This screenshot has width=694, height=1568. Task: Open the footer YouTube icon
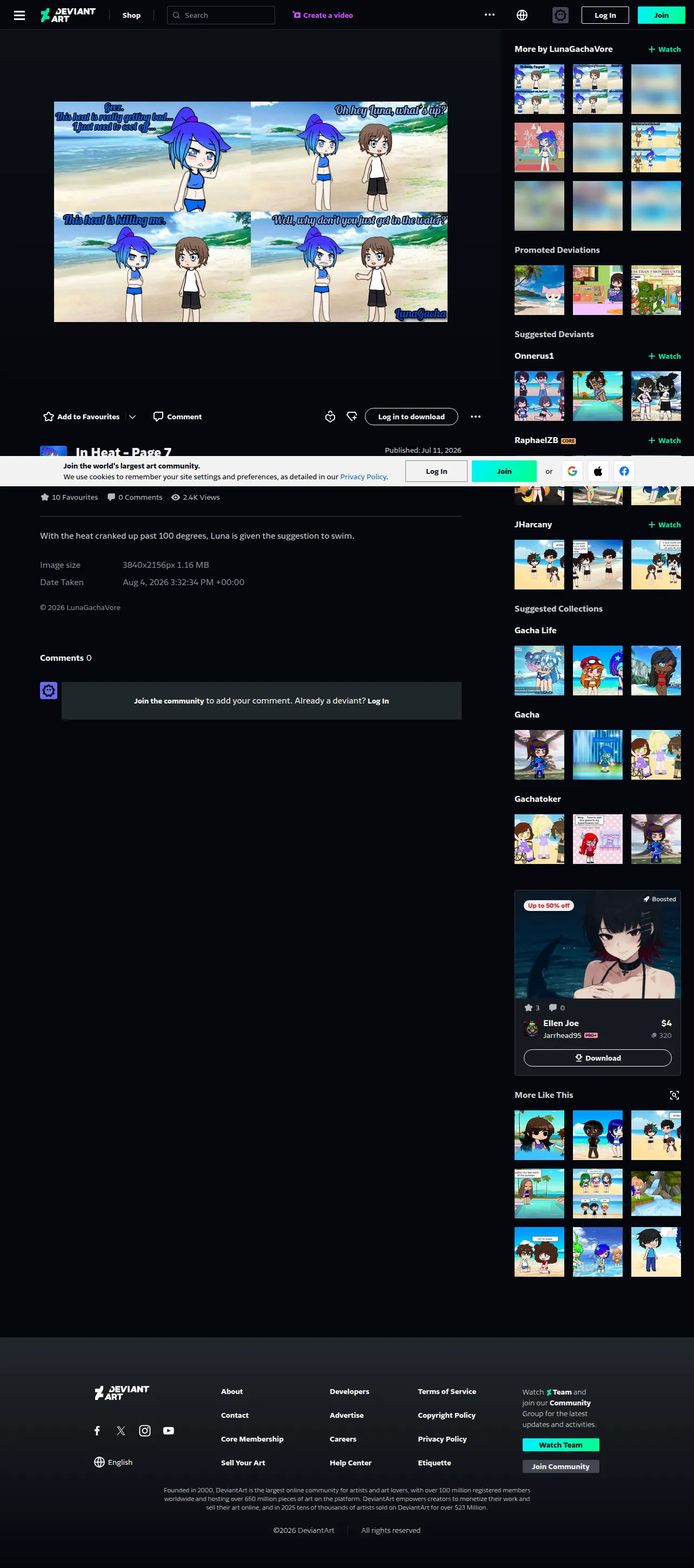[x=169, y=1430]
